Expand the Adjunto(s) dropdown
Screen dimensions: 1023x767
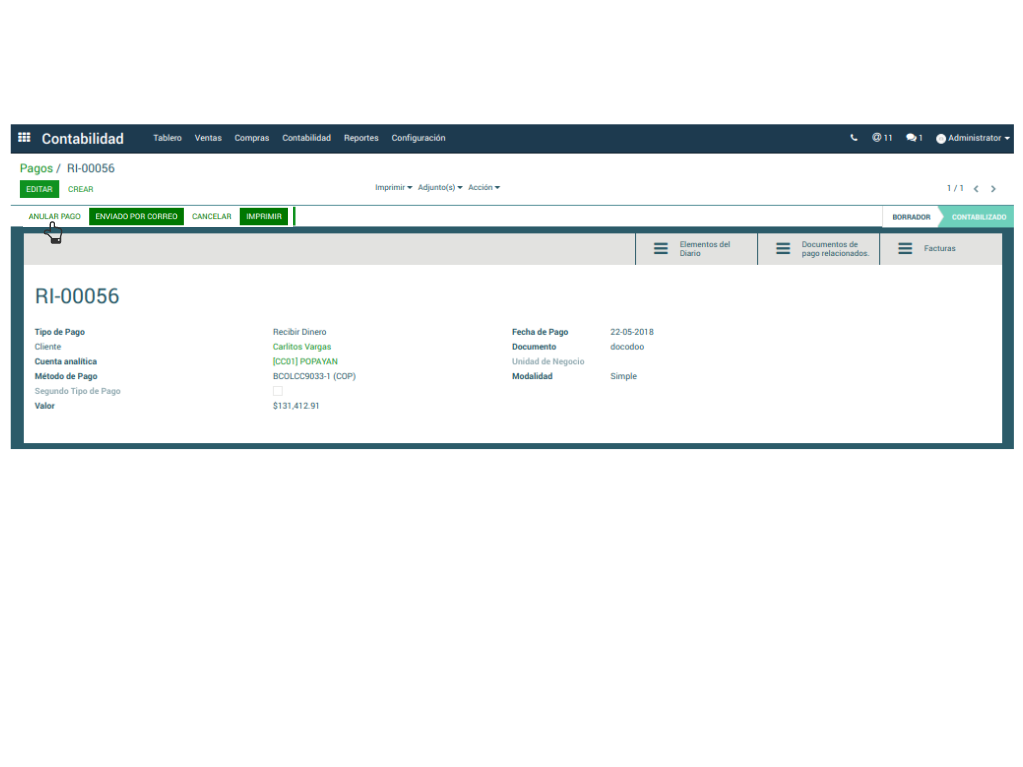click(440, 188)
